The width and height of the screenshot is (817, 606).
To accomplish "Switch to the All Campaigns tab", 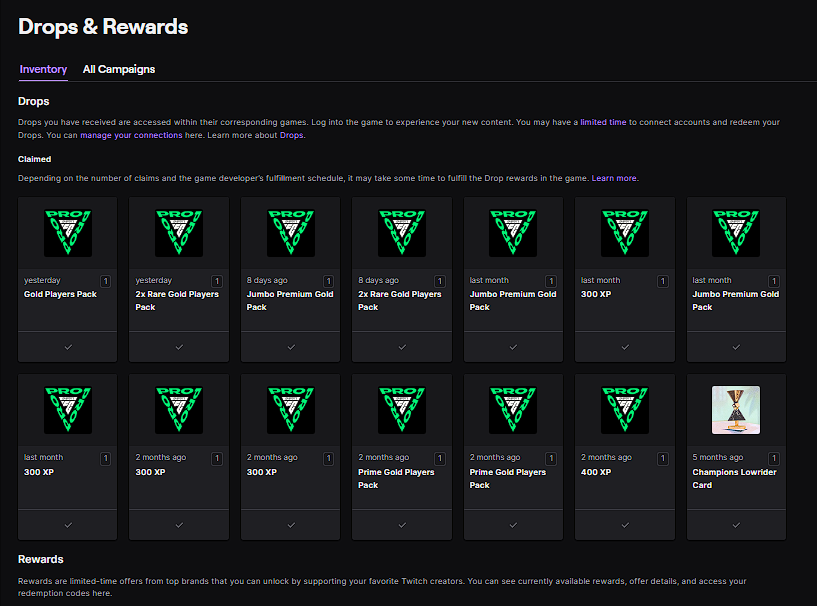I will (119, 69).
